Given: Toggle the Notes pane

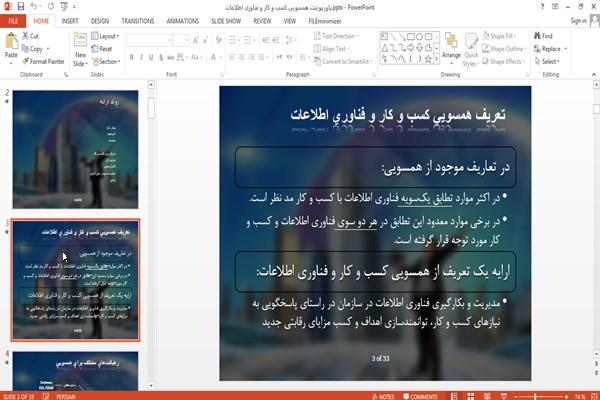Looking at the screenshot, I should (383, 397).
